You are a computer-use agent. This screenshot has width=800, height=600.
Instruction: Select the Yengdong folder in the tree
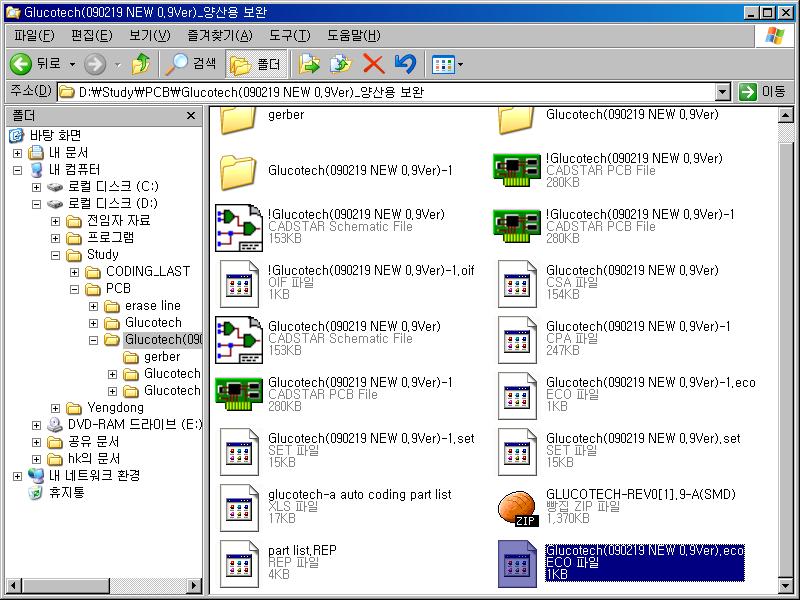tap(115, 408)
